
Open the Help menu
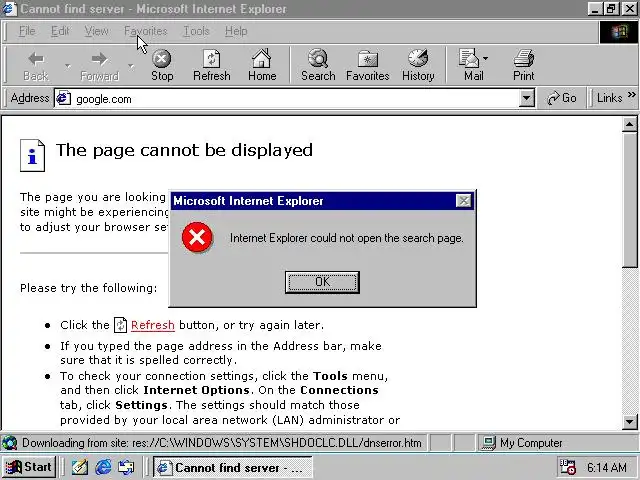pyautogui.click(x=236, y=31)
